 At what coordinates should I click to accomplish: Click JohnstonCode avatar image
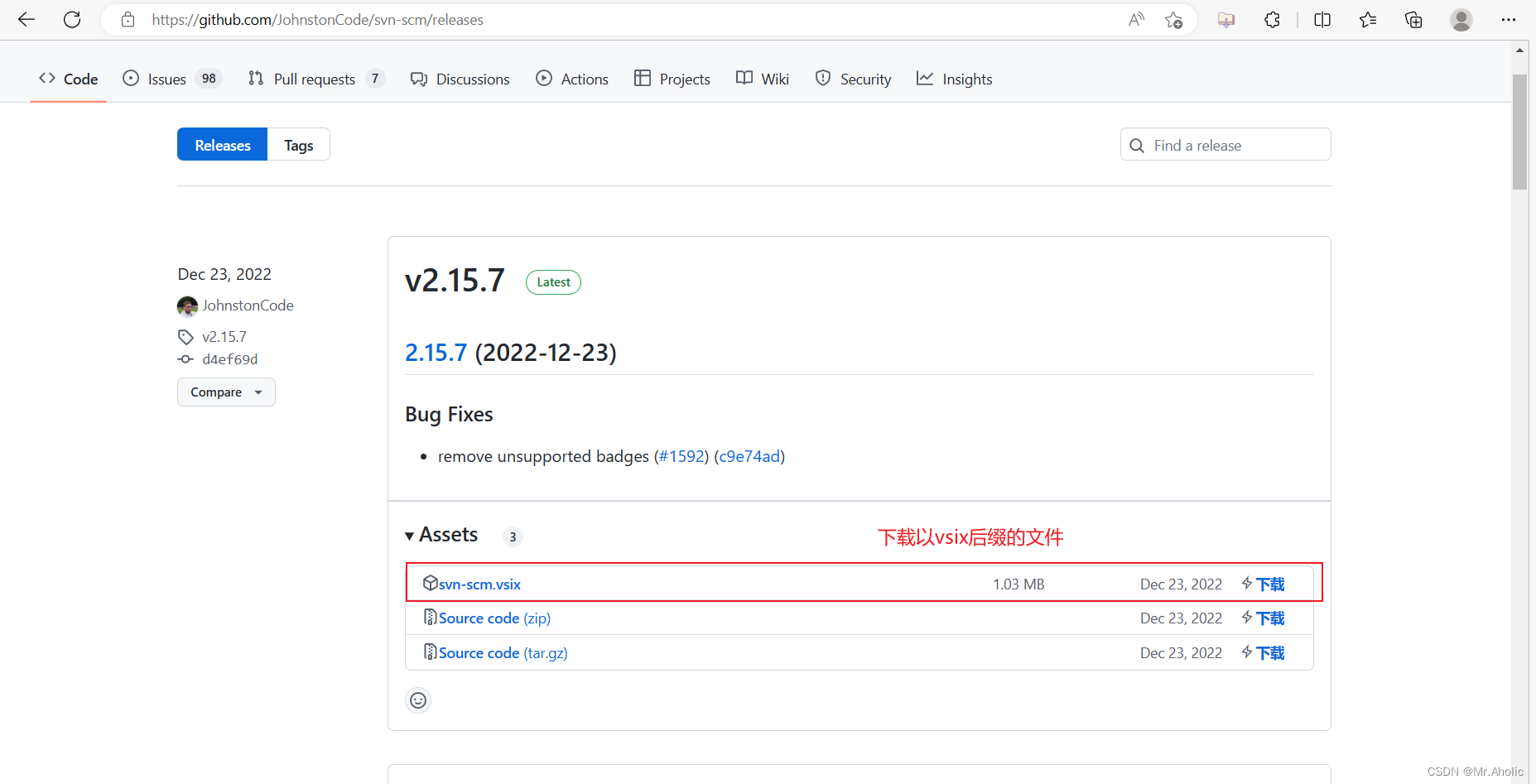tap(187, 306)
